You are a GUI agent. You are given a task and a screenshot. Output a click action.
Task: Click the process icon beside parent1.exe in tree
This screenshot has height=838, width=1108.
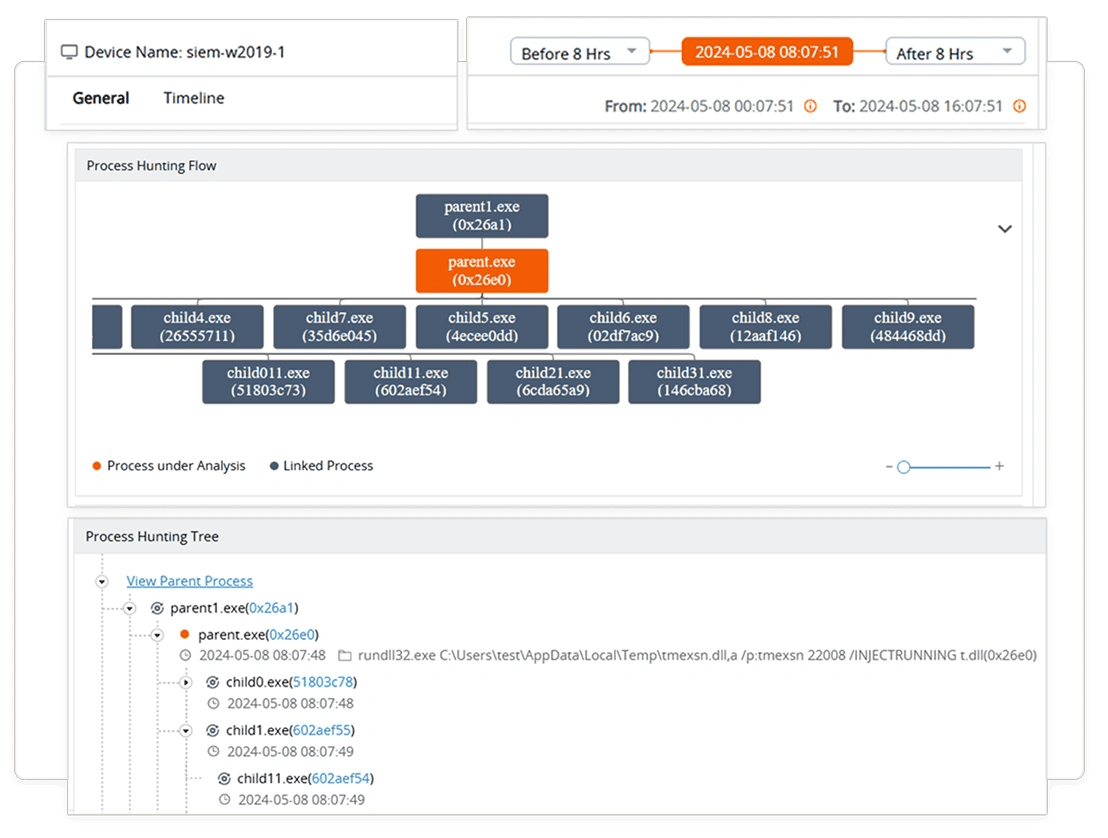pos(157,608)
